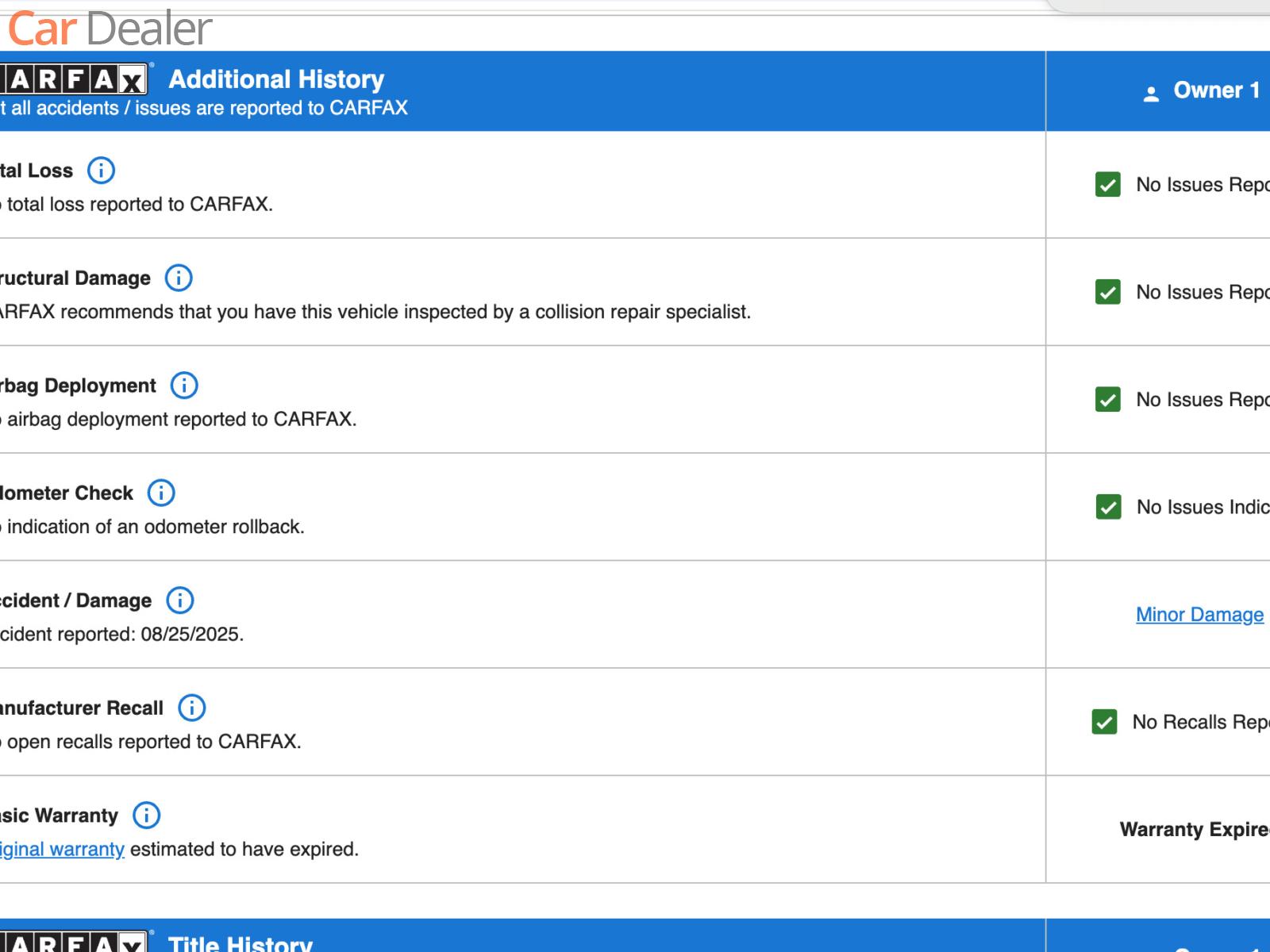
Task: Select the Odometer Check green checkmark
Action: point(1108,507)
